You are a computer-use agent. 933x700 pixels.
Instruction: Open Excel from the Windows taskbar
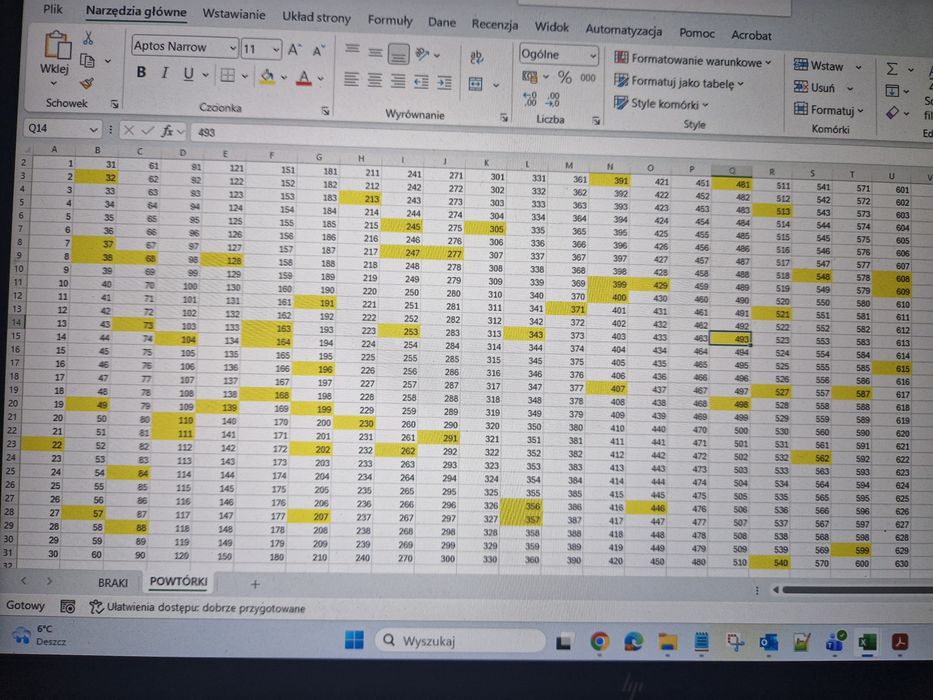click(x=867, y=642)
